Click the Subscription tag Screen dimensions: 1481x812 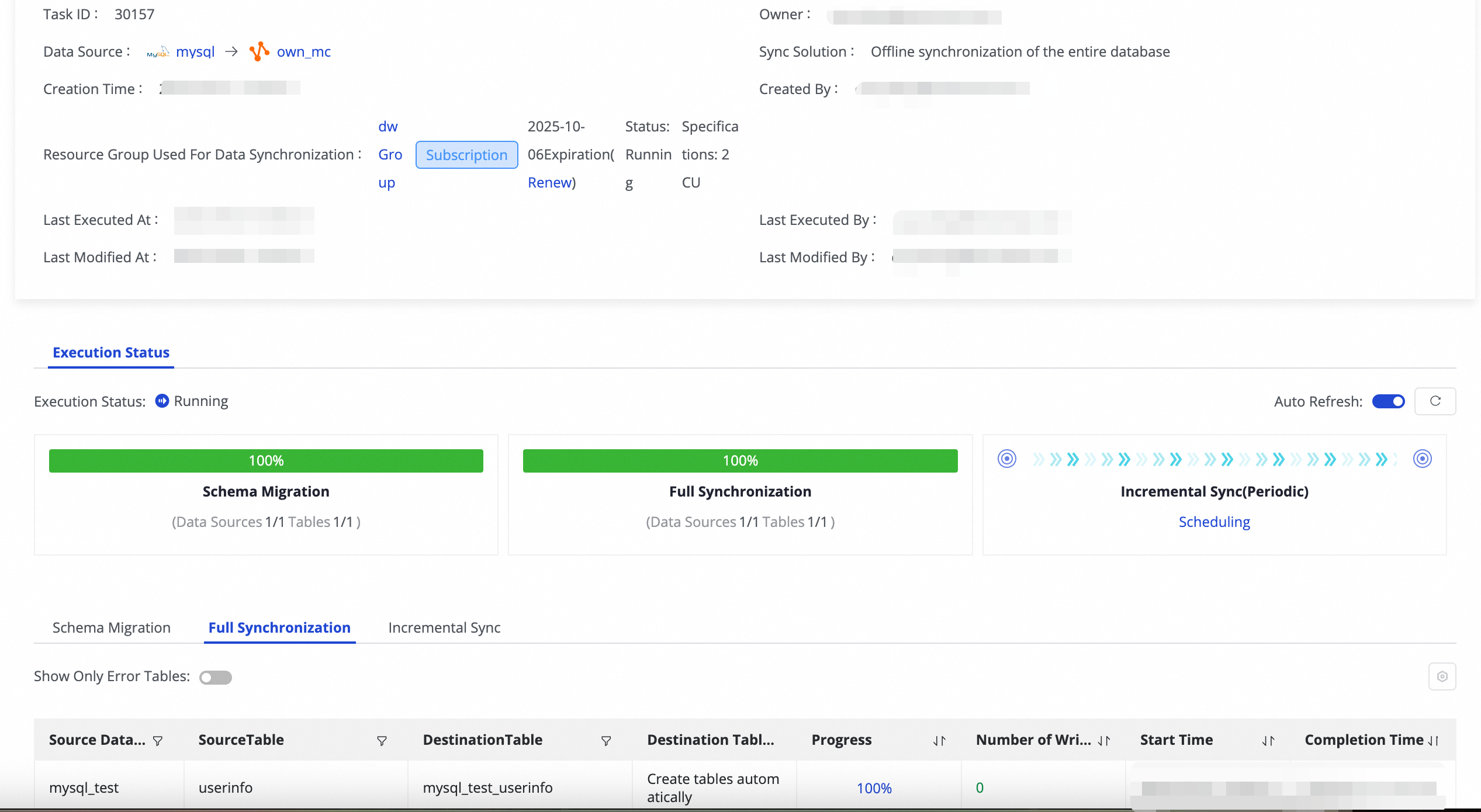coord(466,155)
